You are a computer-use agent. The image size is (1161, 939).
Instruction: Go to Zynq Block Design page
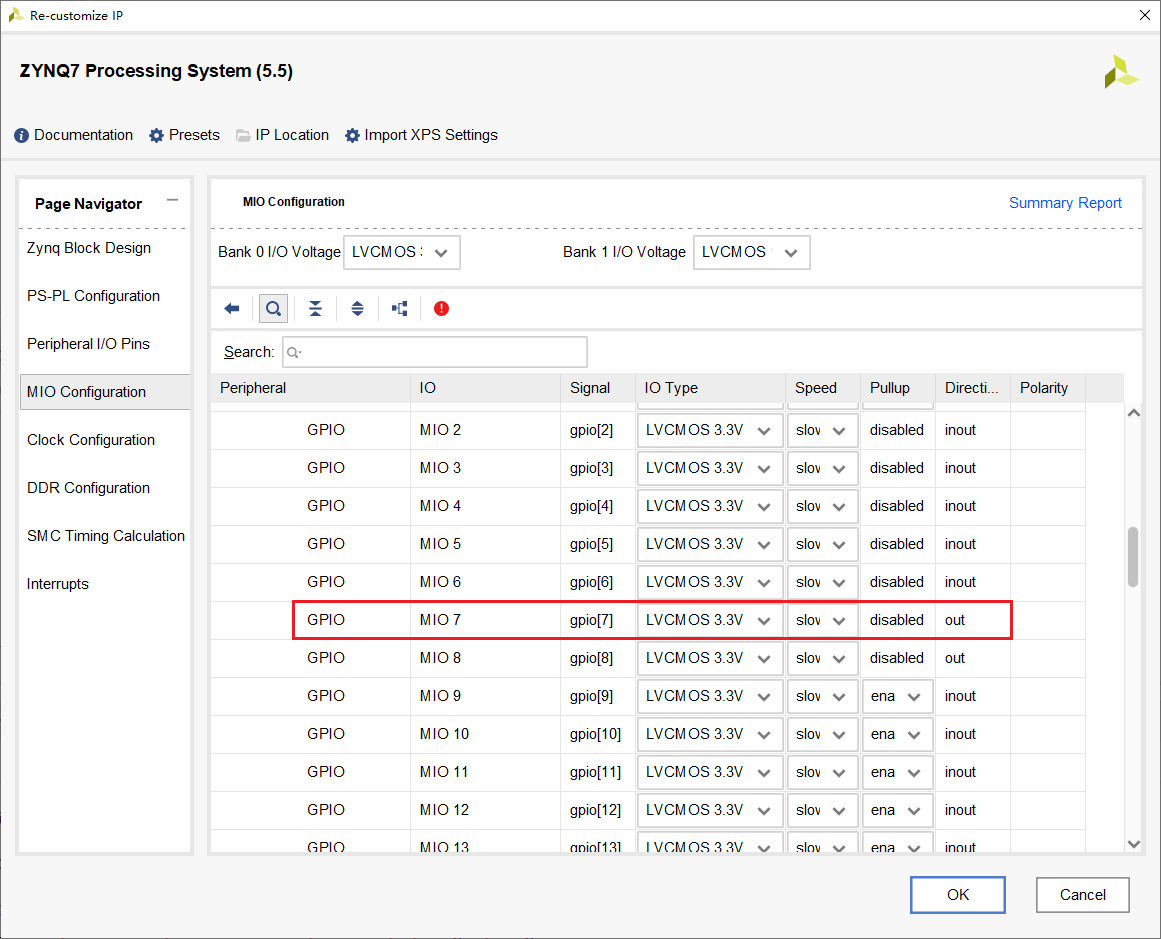(89, 248)
